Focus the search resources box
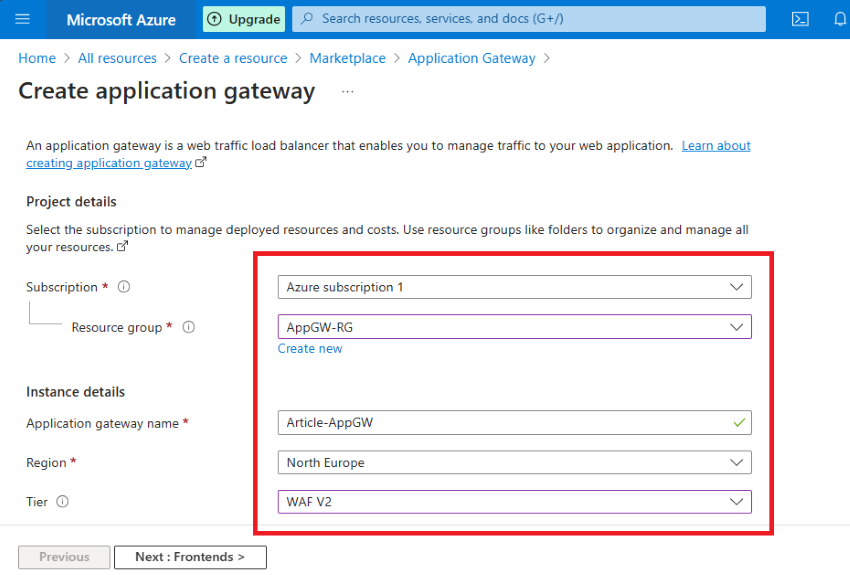This screenshot has width=850, height=575. pyautogui.click(x=529, y=19)
